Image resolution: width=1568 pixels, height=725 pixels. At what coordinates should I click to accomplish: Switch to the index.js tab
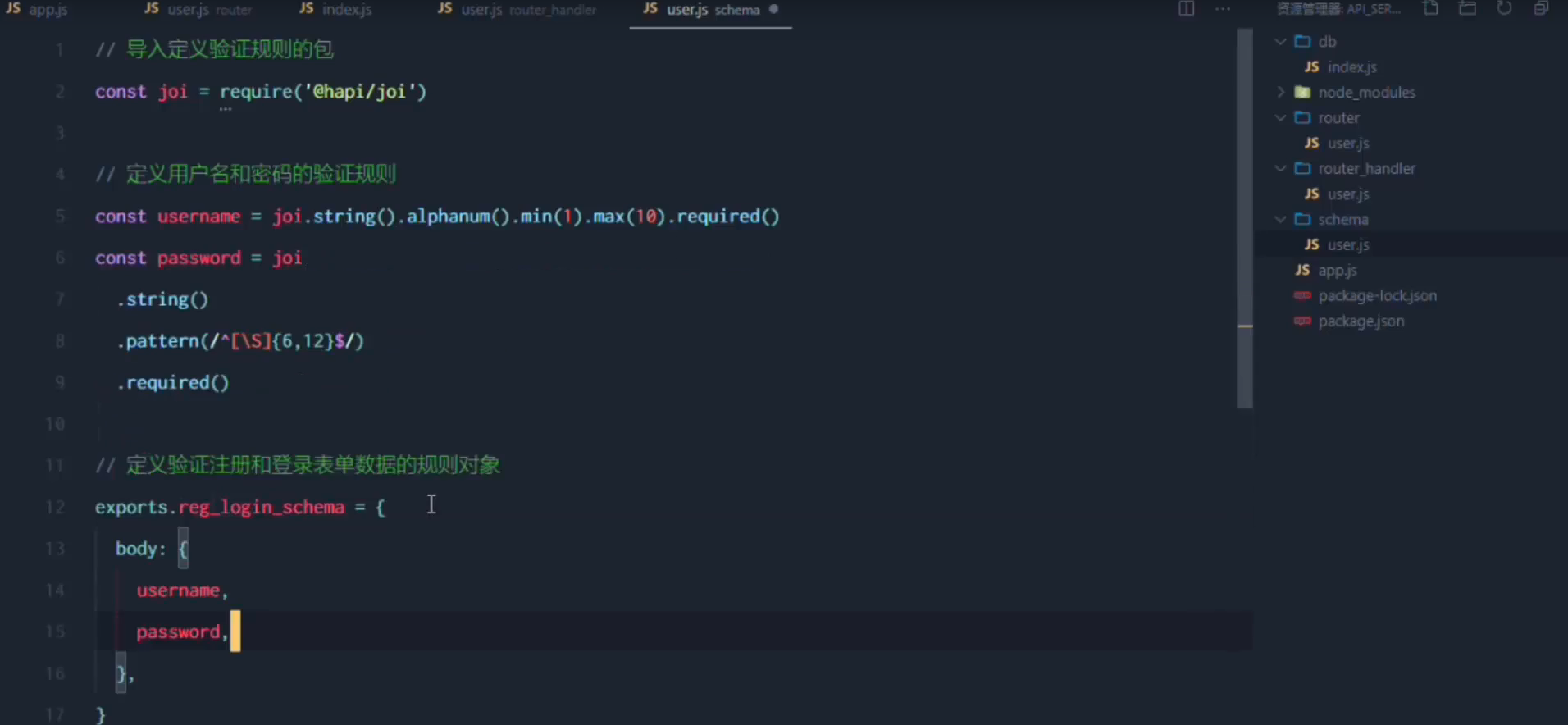tap(335, 10)
